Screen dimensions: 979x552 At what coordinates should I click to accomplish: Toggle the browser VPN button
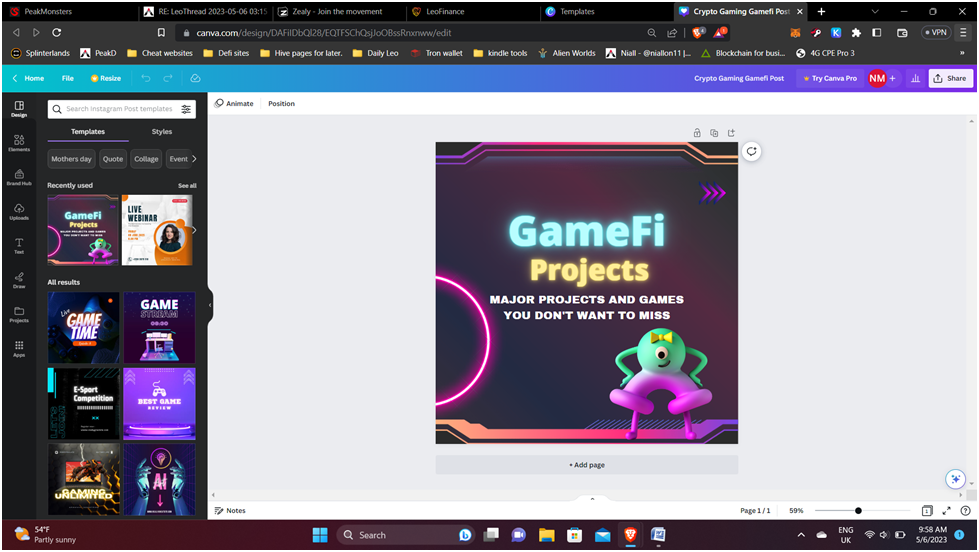click(x=935, y=32)
